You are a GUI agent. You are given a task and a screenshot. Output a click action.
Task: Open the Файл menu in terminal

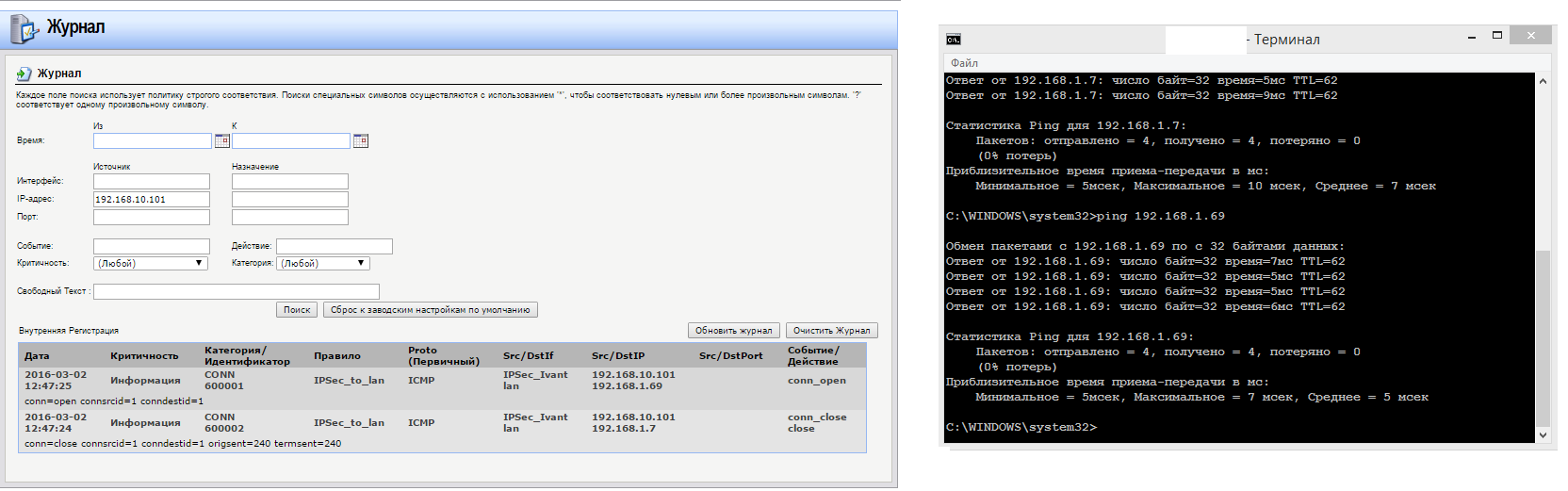click(x=964, y=63)
